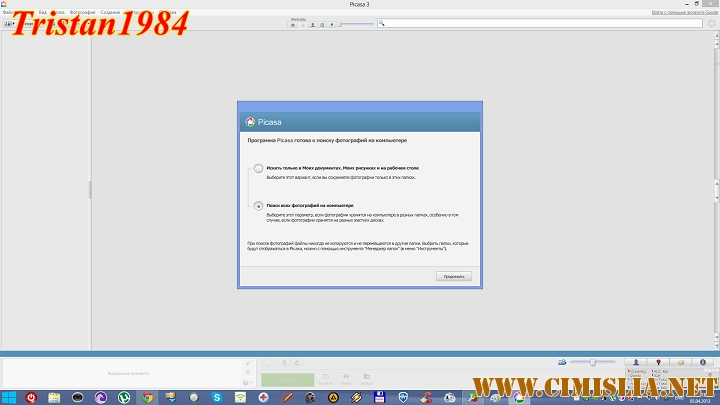
Task: Open the 'Фотография' menu
Action: click(83, 12)
